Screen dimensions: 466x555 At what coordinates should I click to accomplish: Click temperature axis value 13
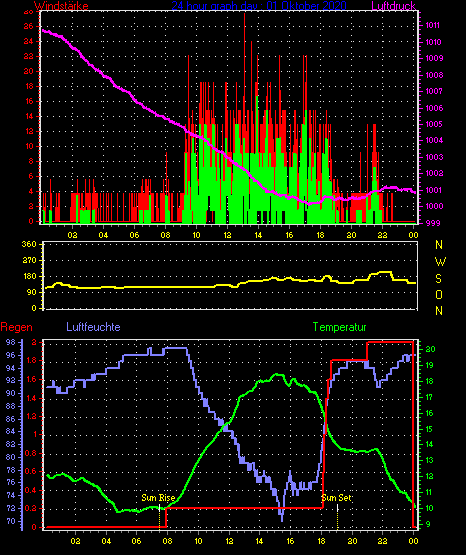pos(429,460)
